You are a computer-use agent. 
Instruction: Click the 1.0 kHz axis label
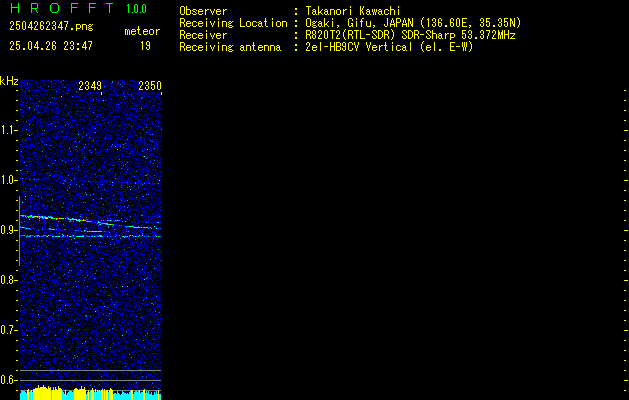click(8, 180)
